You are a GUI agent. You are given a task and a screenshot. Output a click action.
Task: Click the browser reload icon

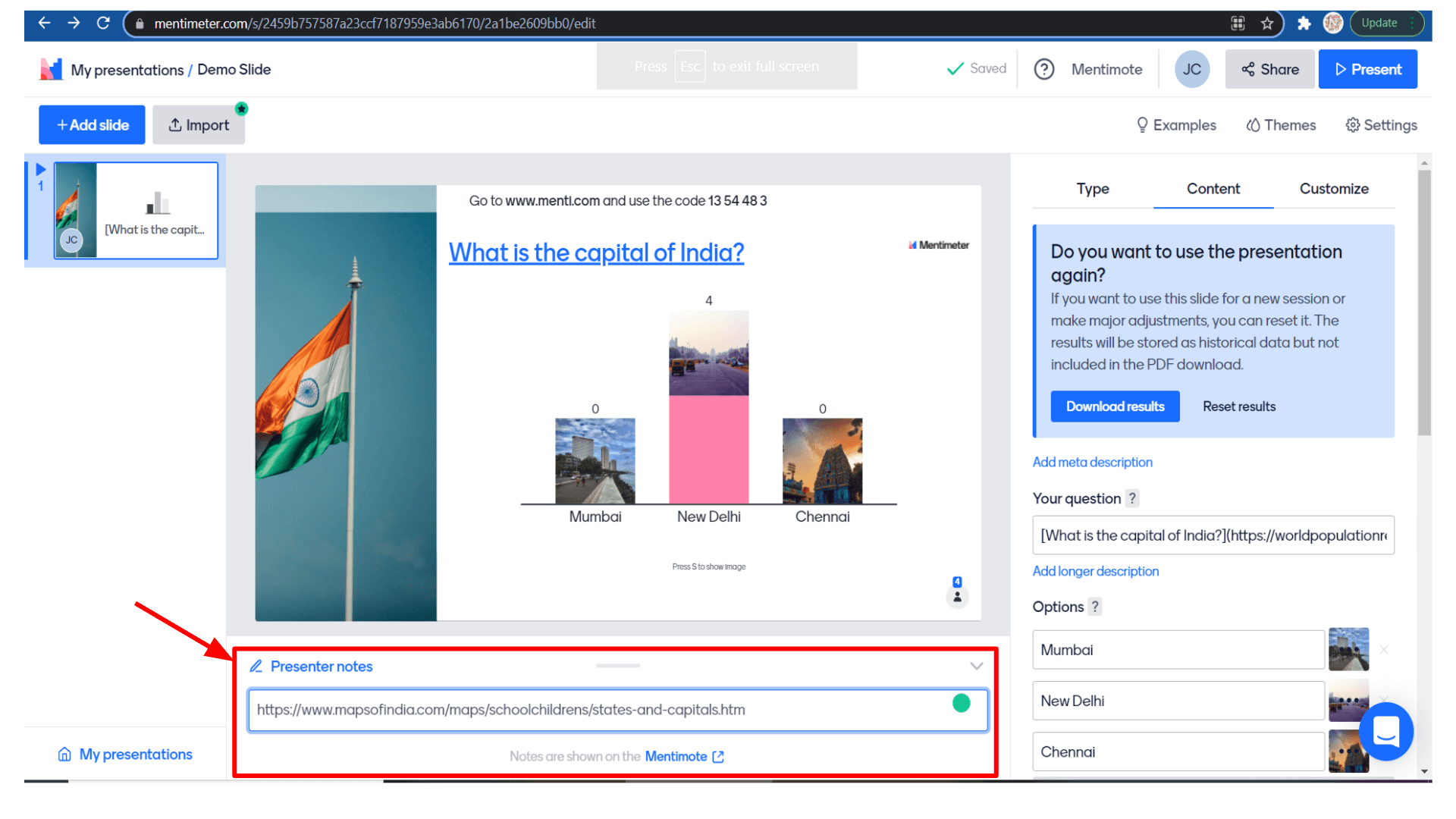103,23
